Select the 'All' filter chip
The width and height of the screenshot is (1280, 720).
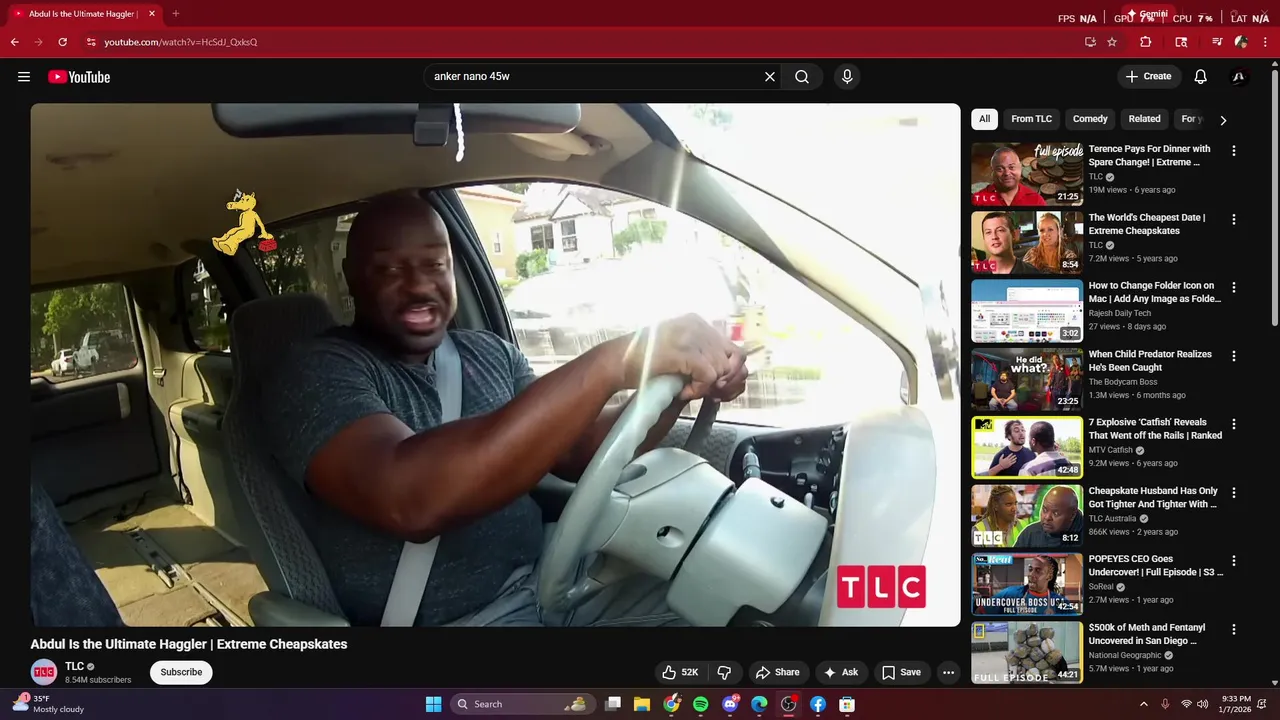[984, 119]
